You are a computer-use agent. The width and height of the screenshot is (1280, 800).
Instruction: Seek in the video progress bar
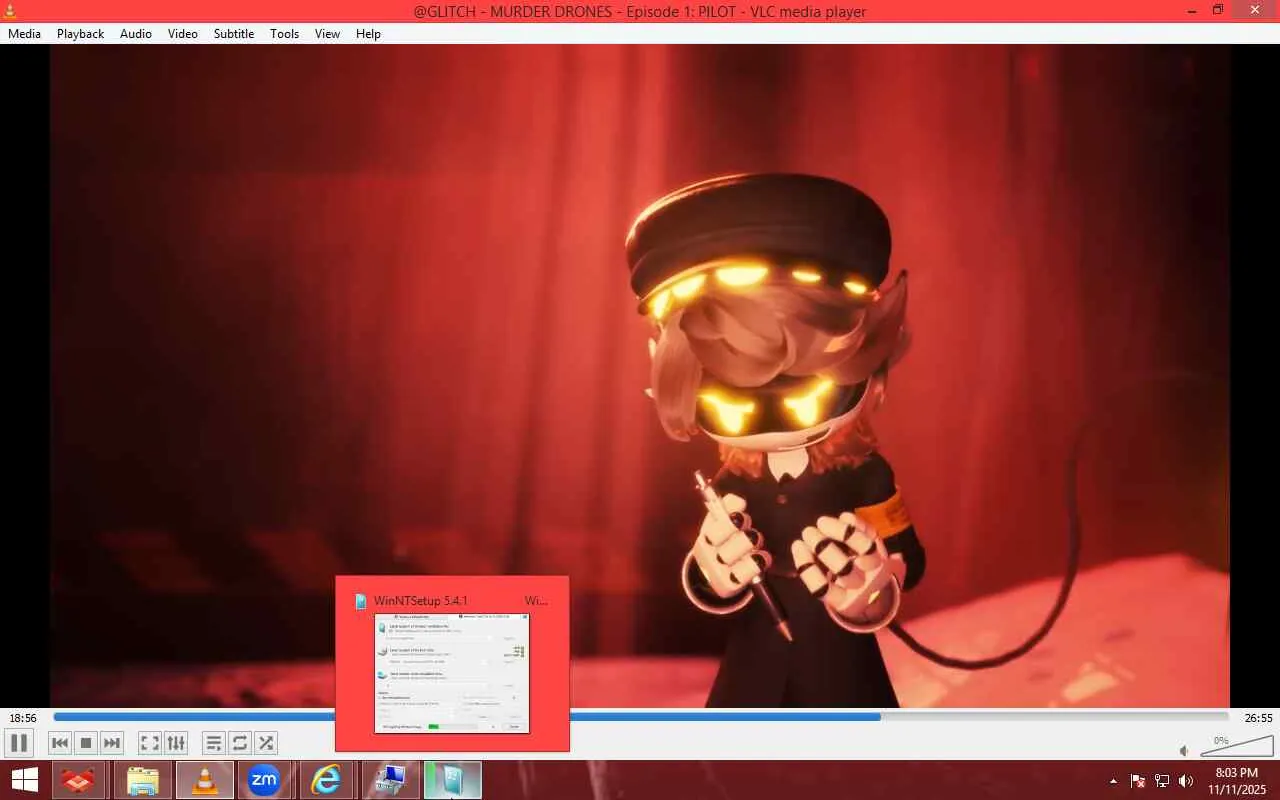[x=640, y=716]
